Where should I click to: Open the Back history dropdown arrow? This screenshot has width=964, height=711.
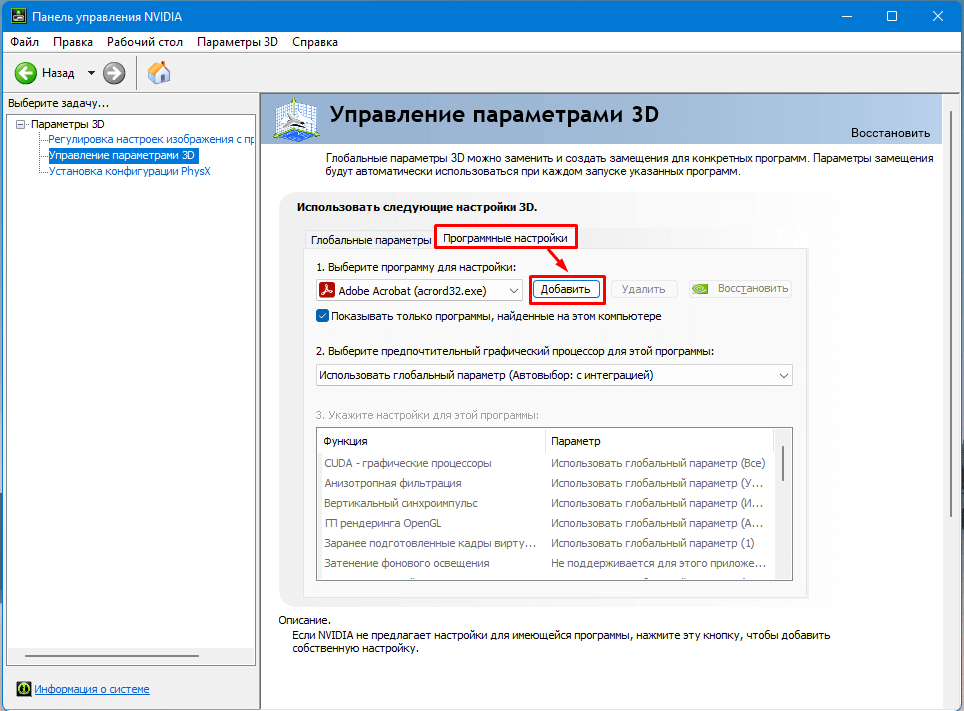(x=91, y=73)
